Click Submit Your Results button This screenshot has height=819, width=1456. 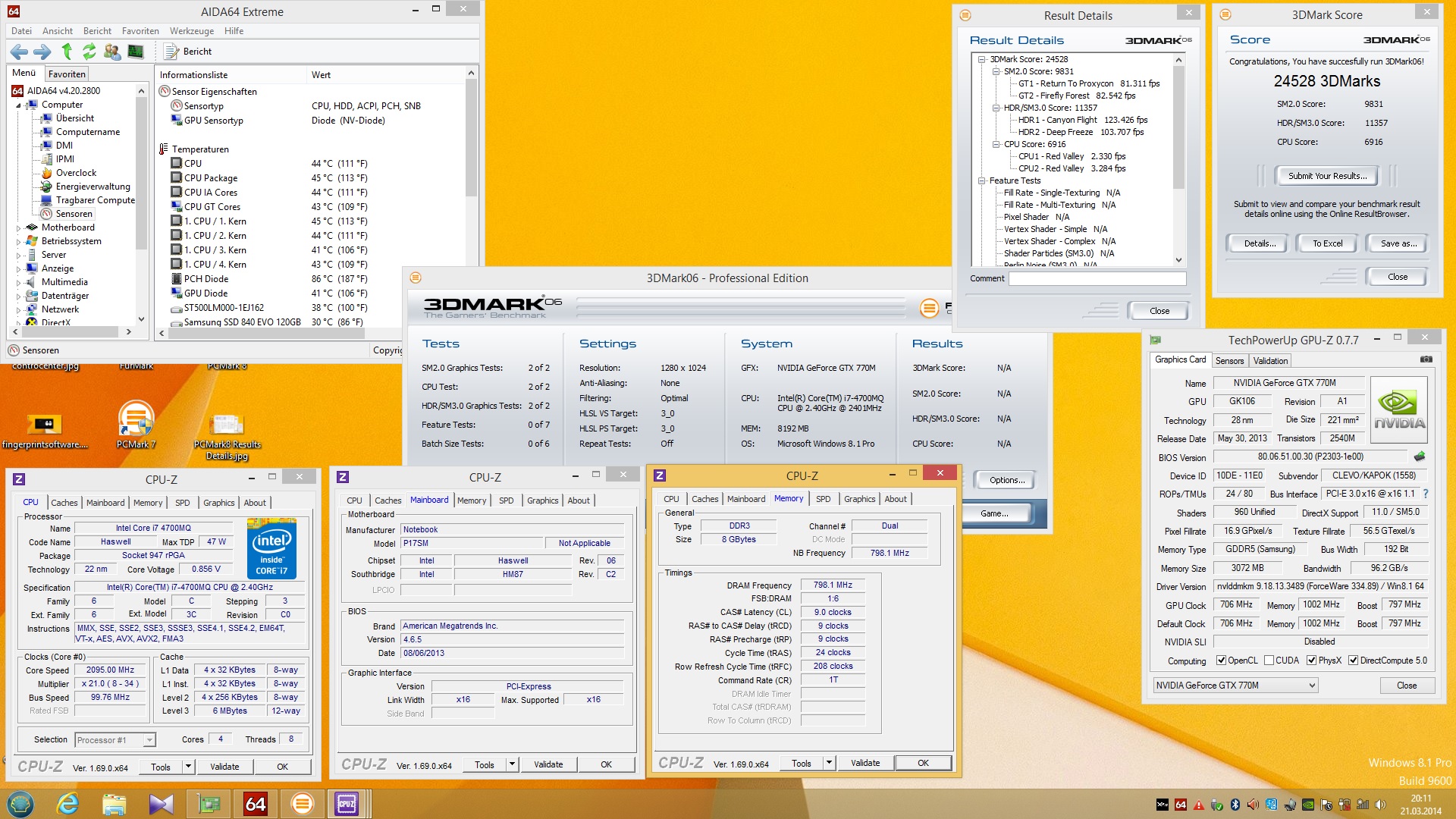(x=1327, y=176)
